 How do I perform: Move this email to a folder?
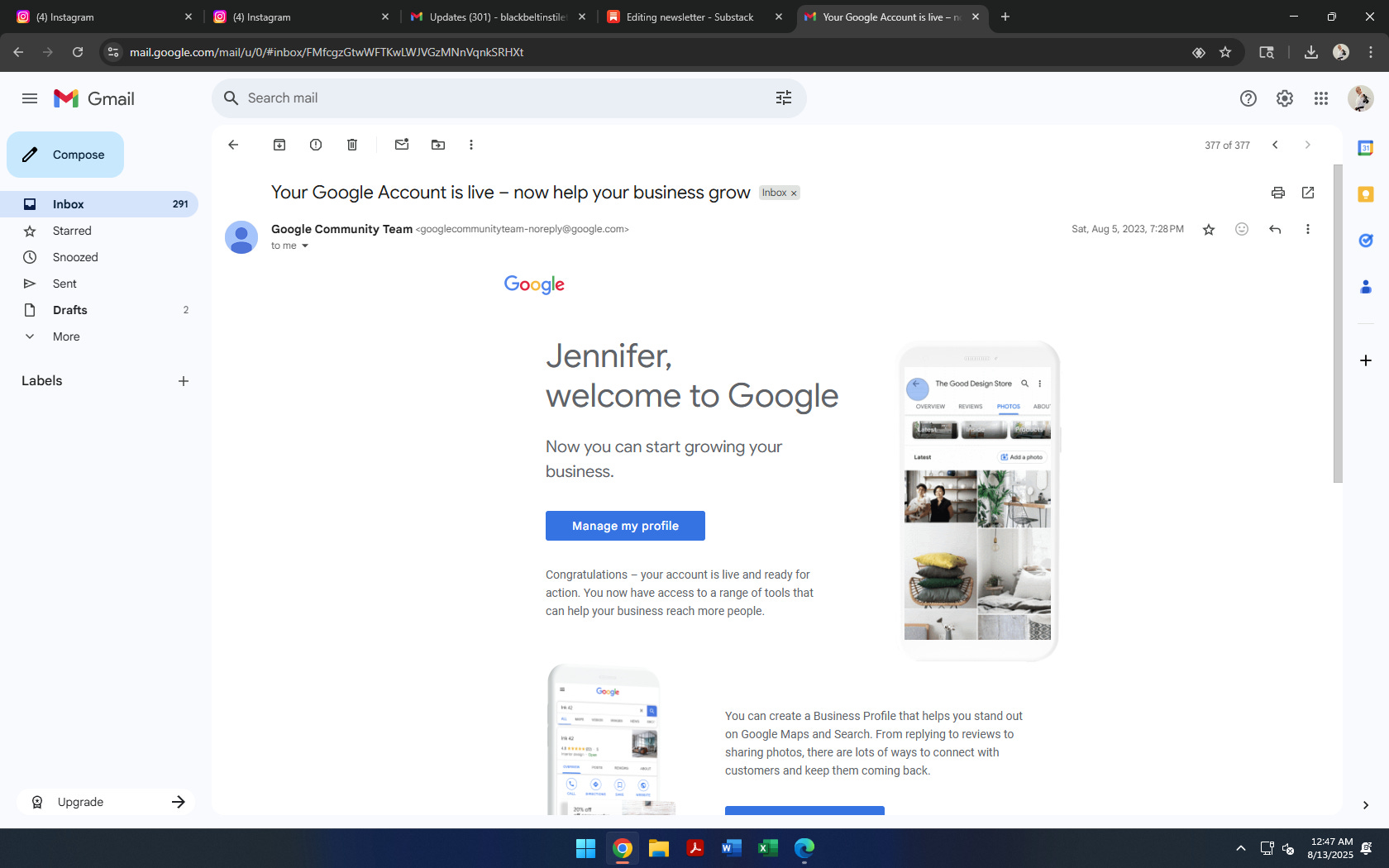pyautogui.click(x=438, y=145)
